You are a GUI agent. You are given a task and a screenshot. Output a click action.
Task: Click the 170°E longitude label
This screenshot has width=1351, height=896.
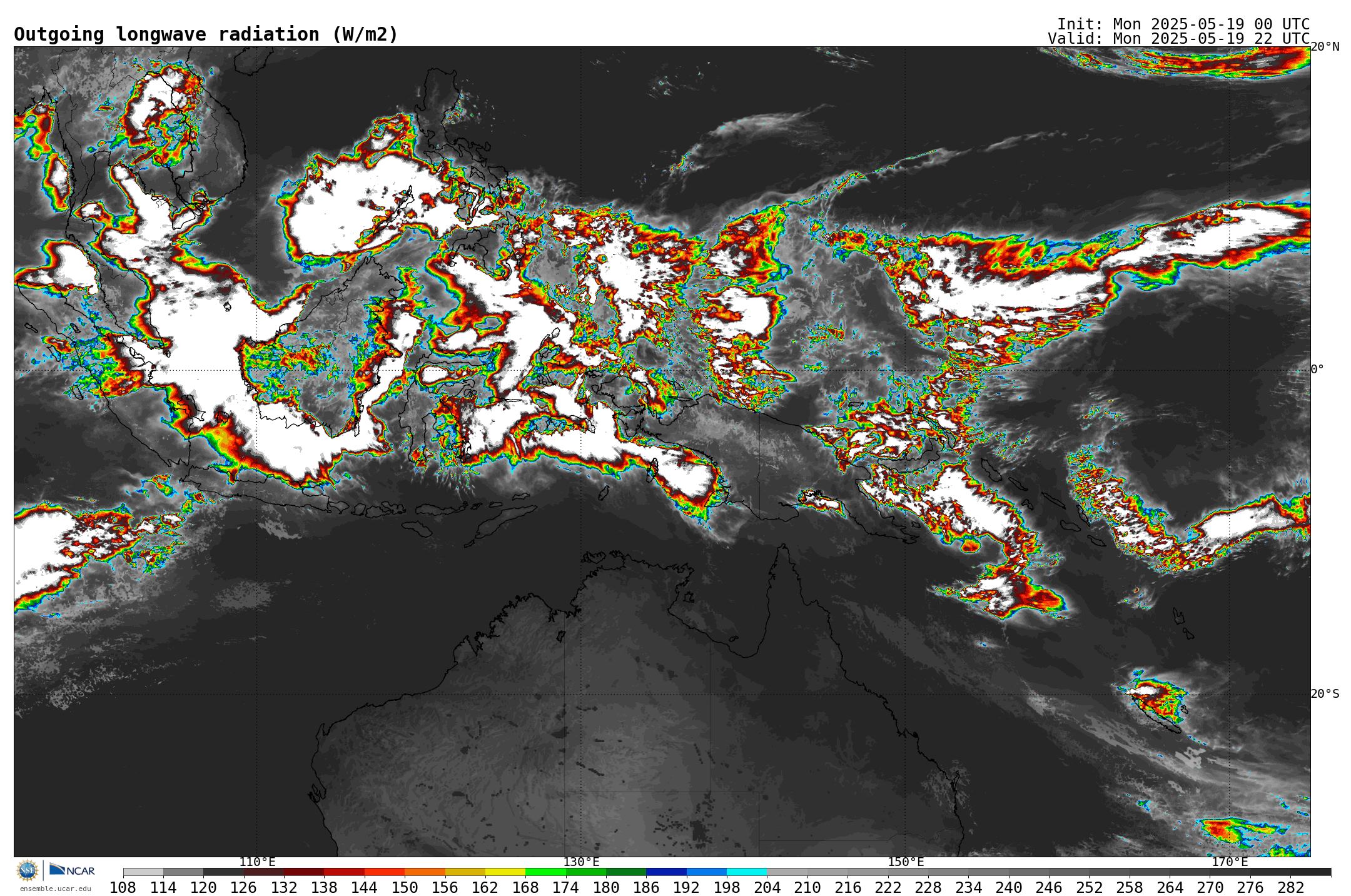click(1230, 862)
